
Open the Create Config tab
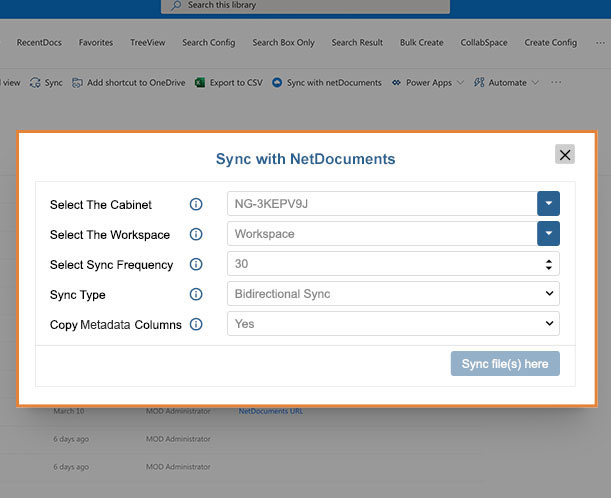(x=551, y=42)
